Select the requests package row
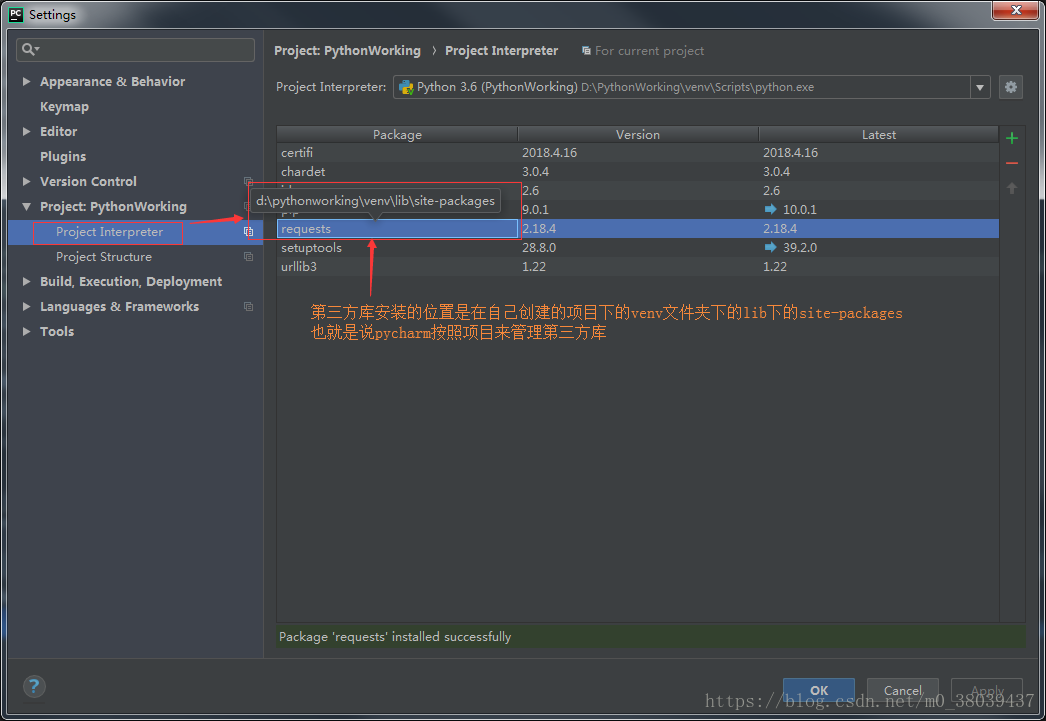The image size is (1046, 721). coord(638,229)
